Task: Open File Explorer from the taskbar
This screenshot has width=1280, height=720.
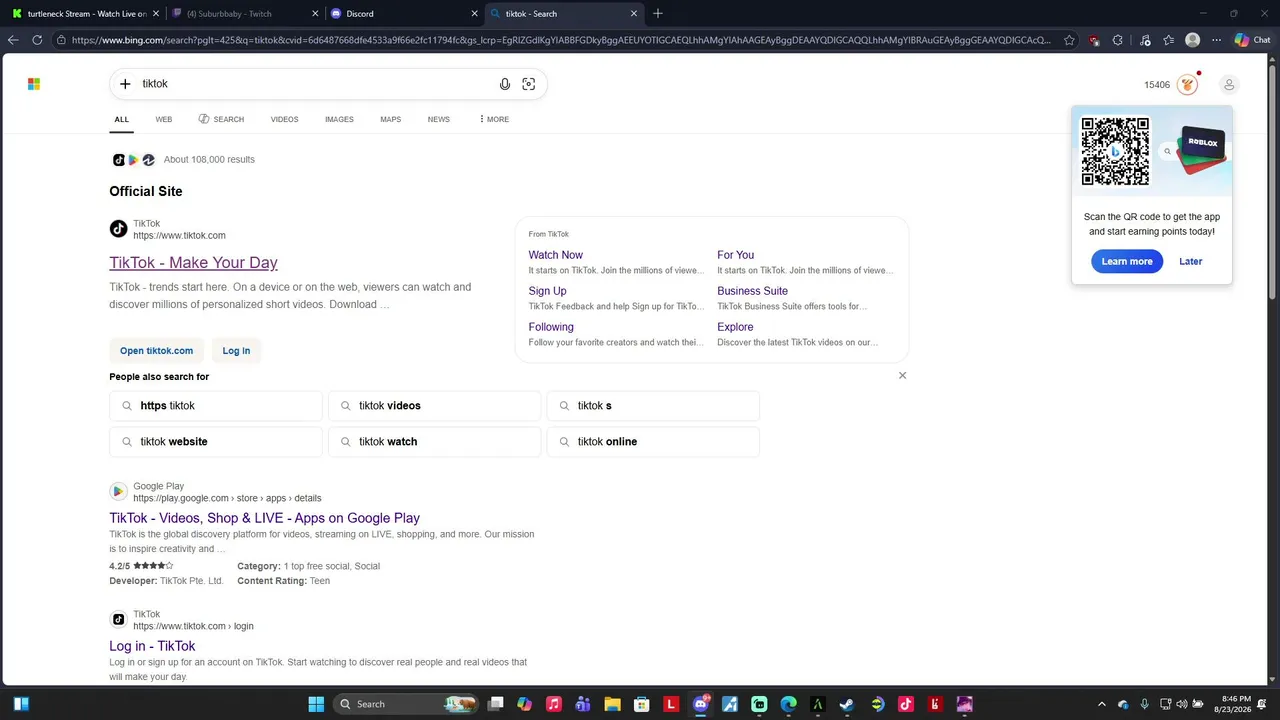Action: click(x=612, y=704)
